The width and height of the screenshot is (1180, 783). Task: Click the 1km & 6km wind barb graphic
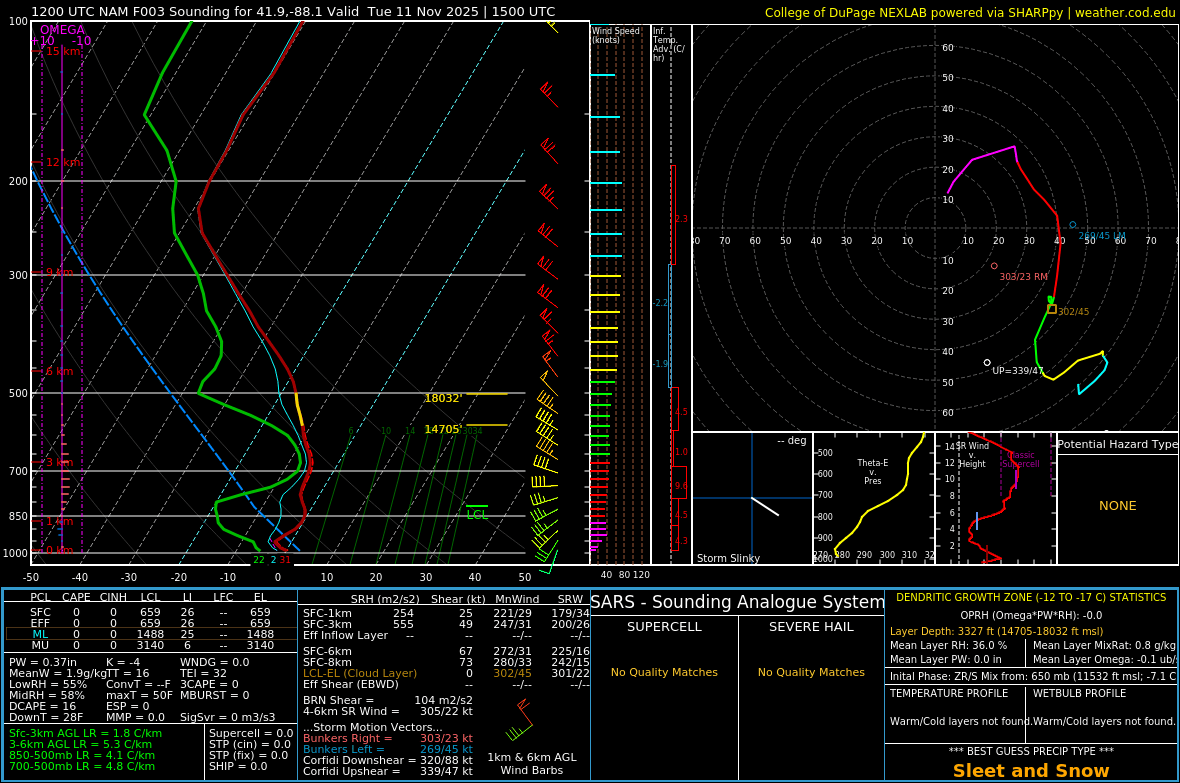[520, 721]
